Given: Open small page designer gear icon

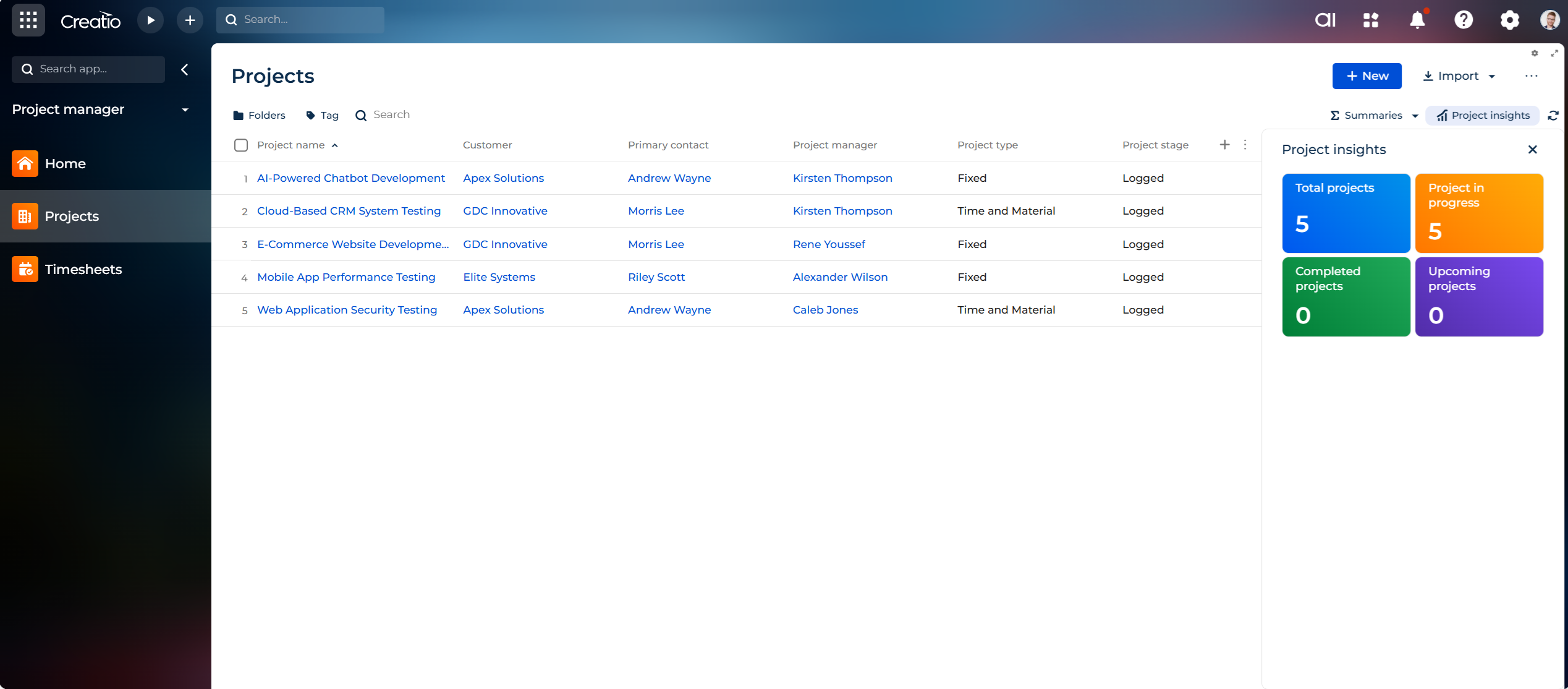Looking at the screenshot, I should point(1535,53).
